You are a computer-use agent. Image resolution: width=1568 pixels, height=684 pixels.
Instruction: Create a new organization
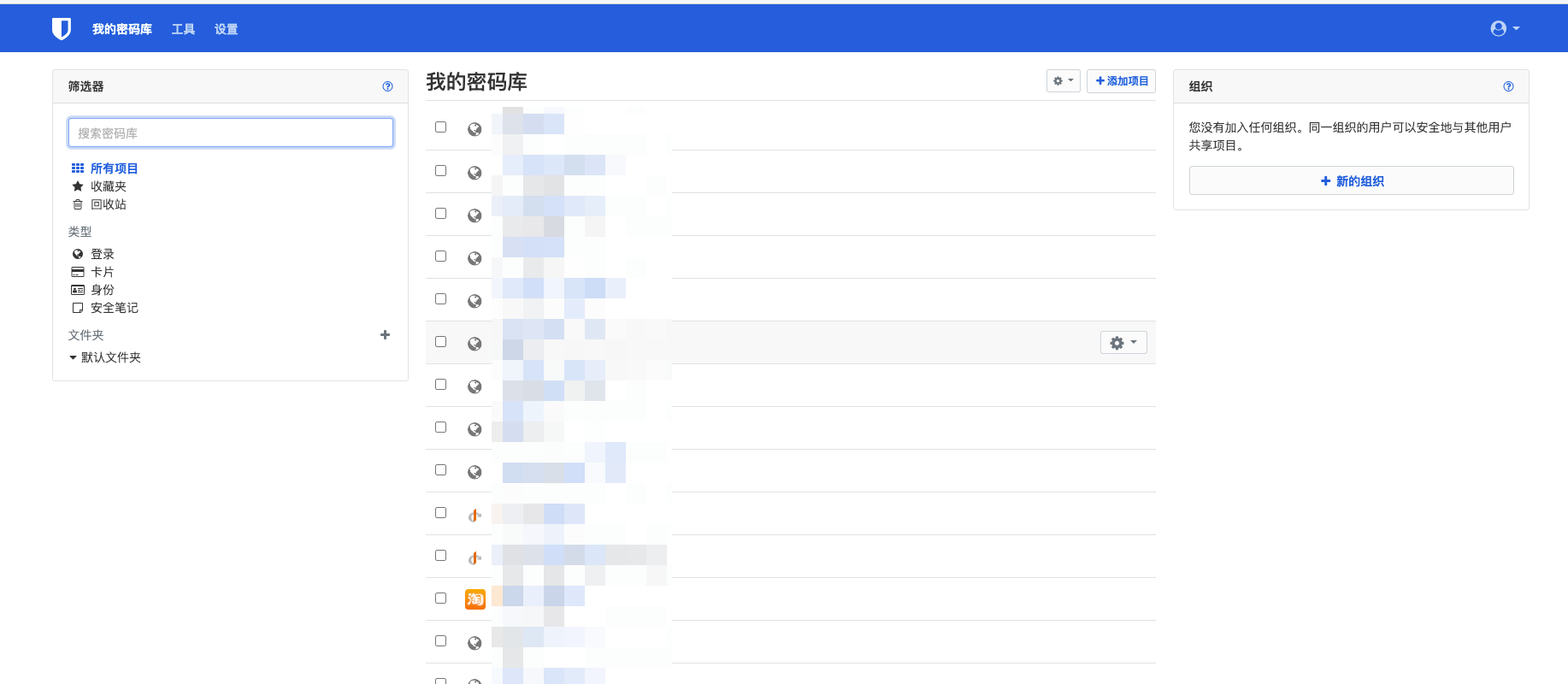(1351, 181)
